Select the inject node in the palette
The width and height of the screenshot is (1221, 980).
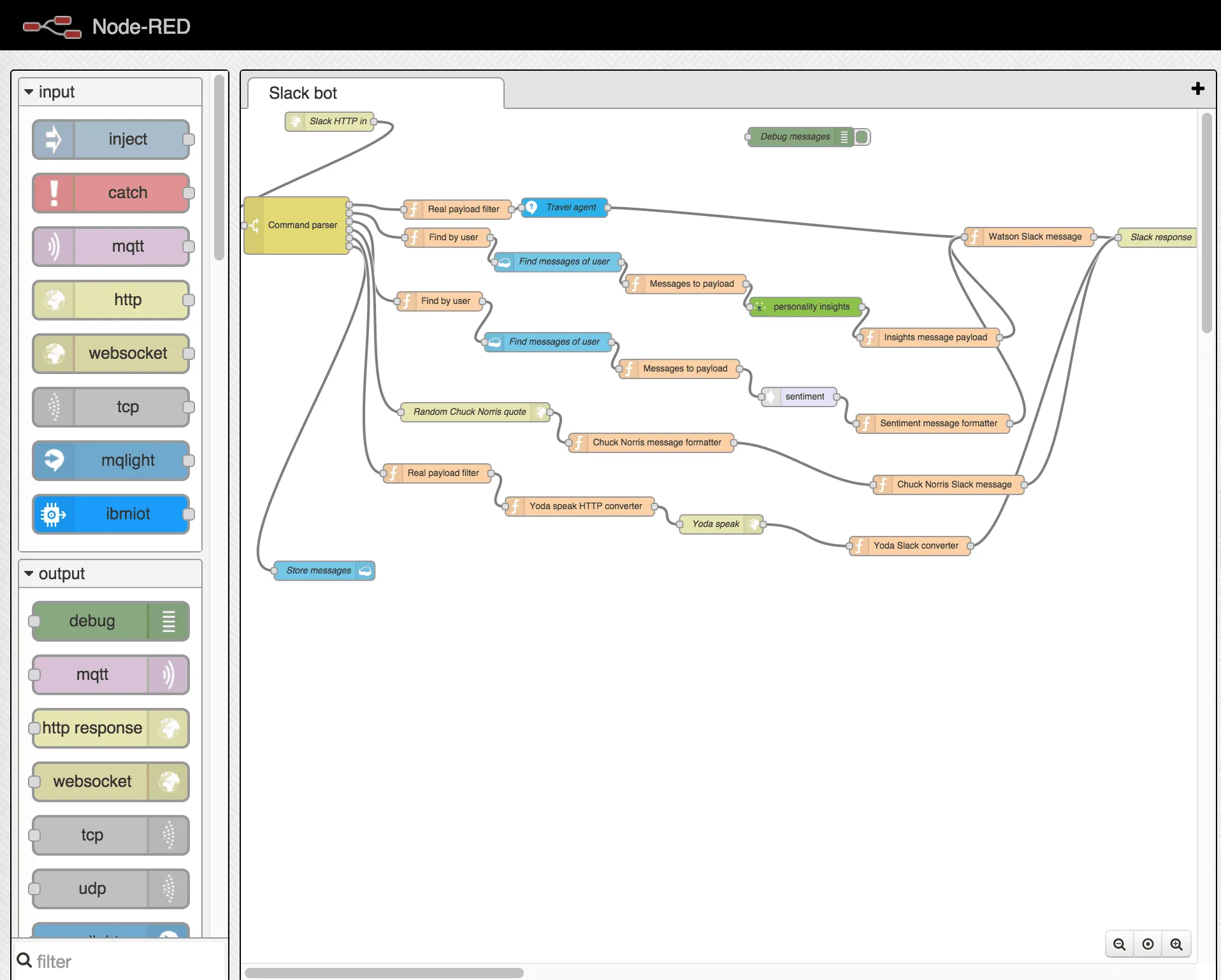[x=112, y=139]
